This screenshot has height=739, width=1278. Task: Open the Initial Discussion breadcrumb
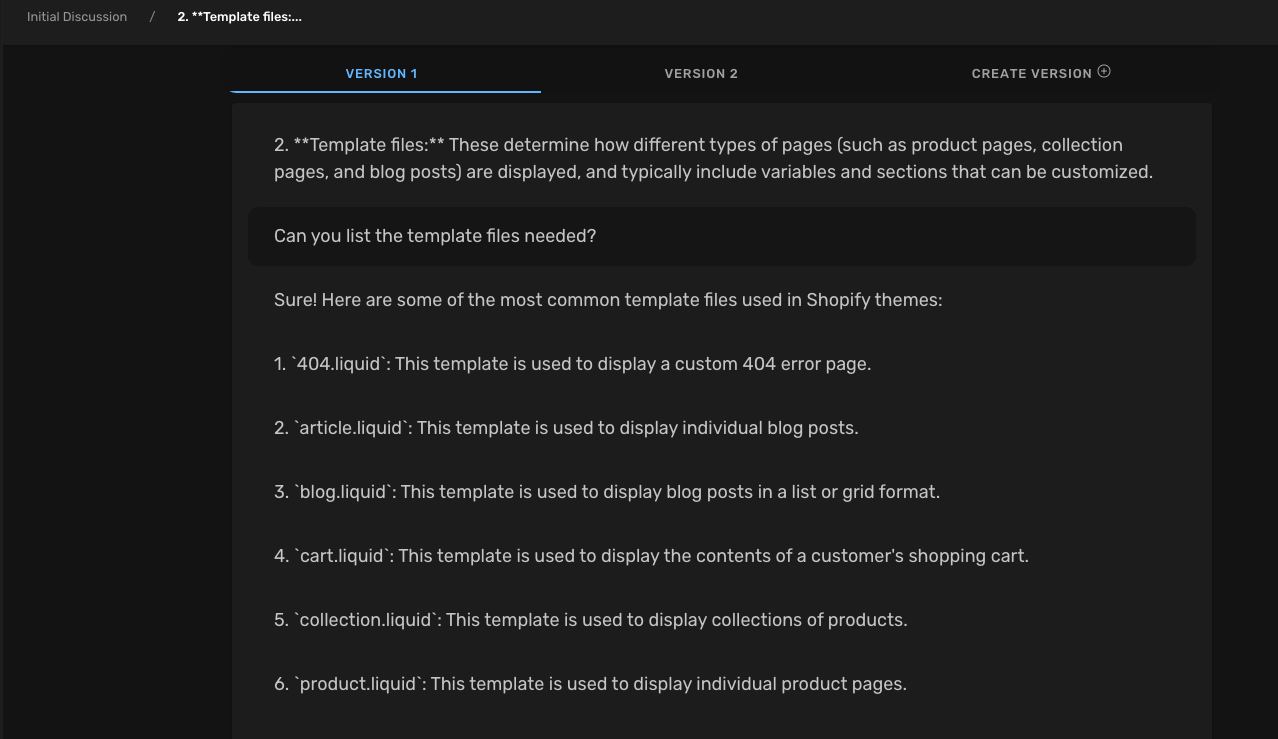pyautogui.click(x=77, y=17)
